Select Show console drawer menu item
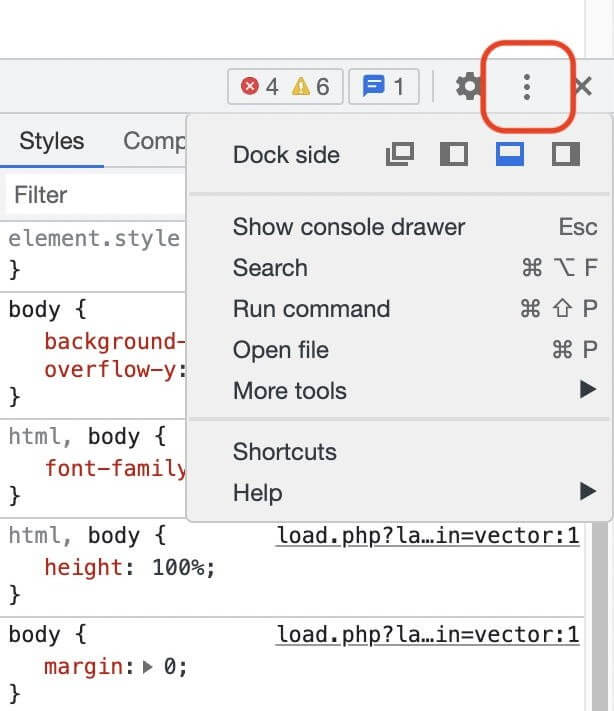Screen dimensions: 614x711 (399, 227)
